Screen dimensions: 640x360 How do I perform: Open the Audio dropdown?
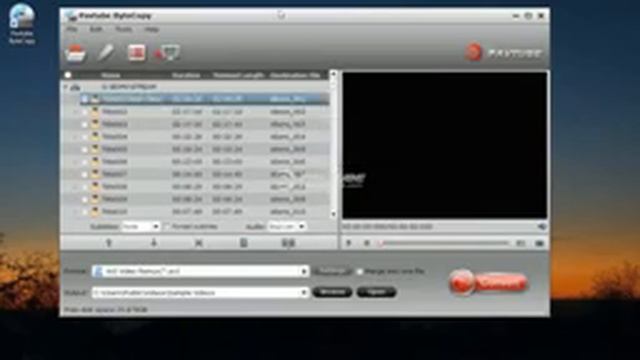(287, 227)
